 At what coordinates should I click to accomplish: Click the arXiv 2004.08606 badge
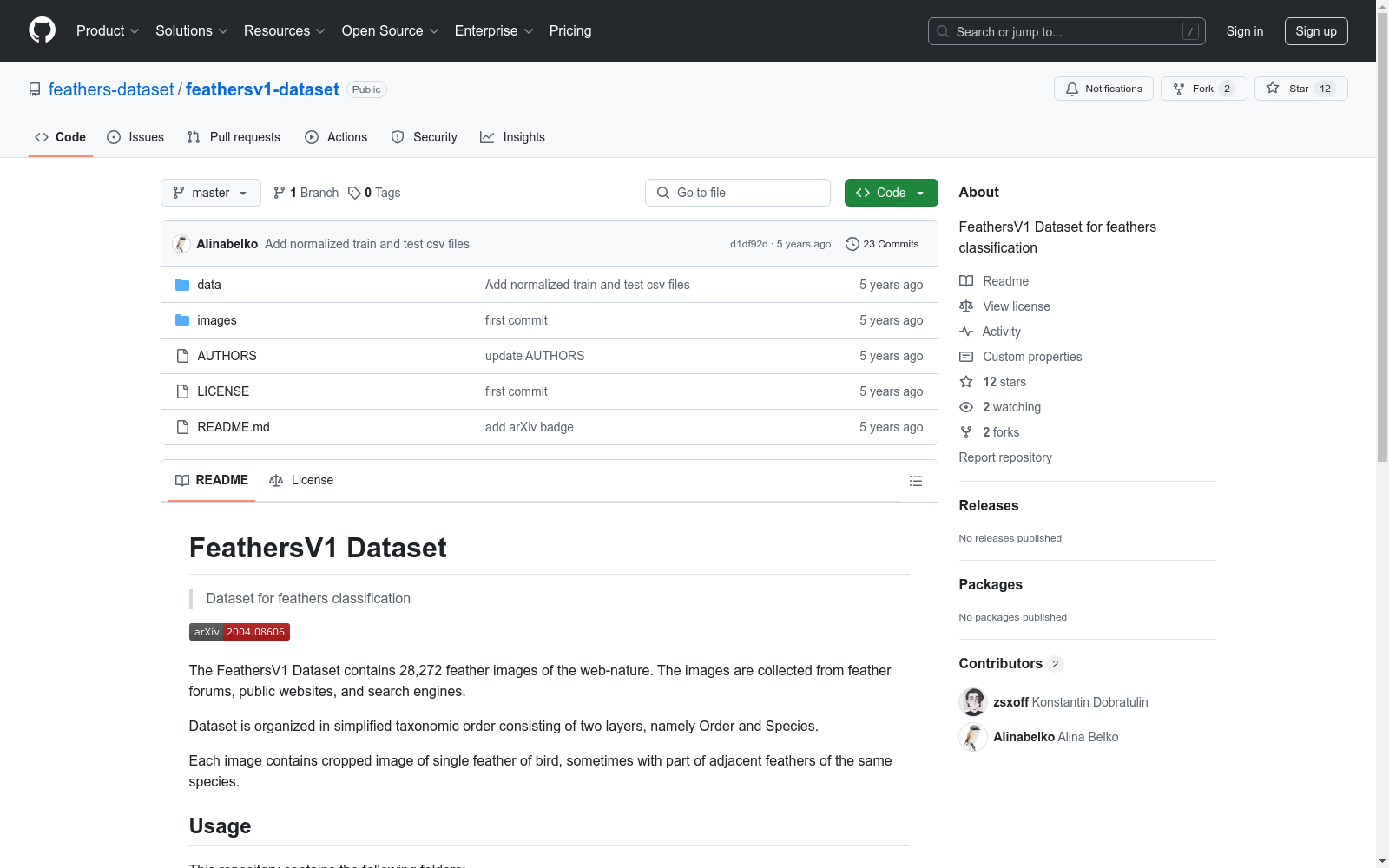pos(240,632)
